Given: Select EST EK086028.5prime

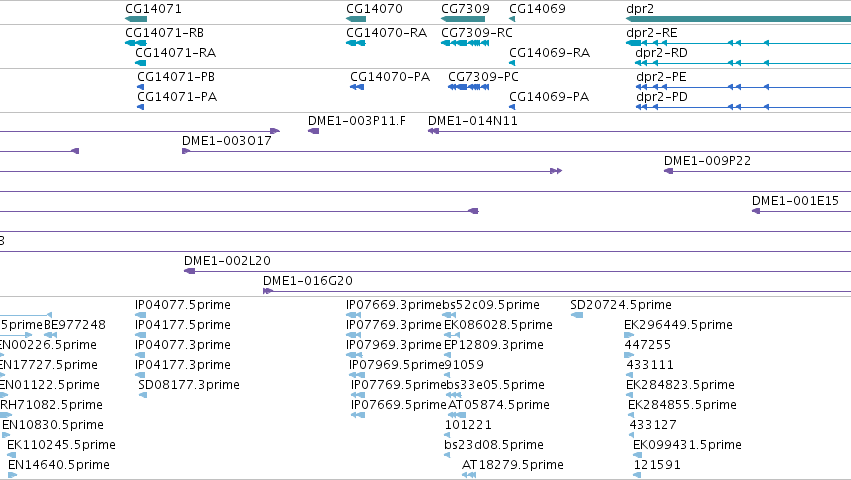Looking at the screenshot, I should (x=498, y=325).
